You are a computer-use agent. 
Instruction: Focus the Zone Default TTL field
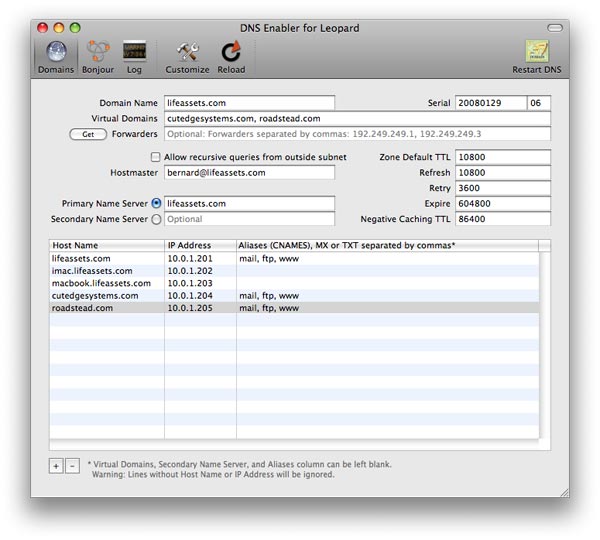(502, 157)
